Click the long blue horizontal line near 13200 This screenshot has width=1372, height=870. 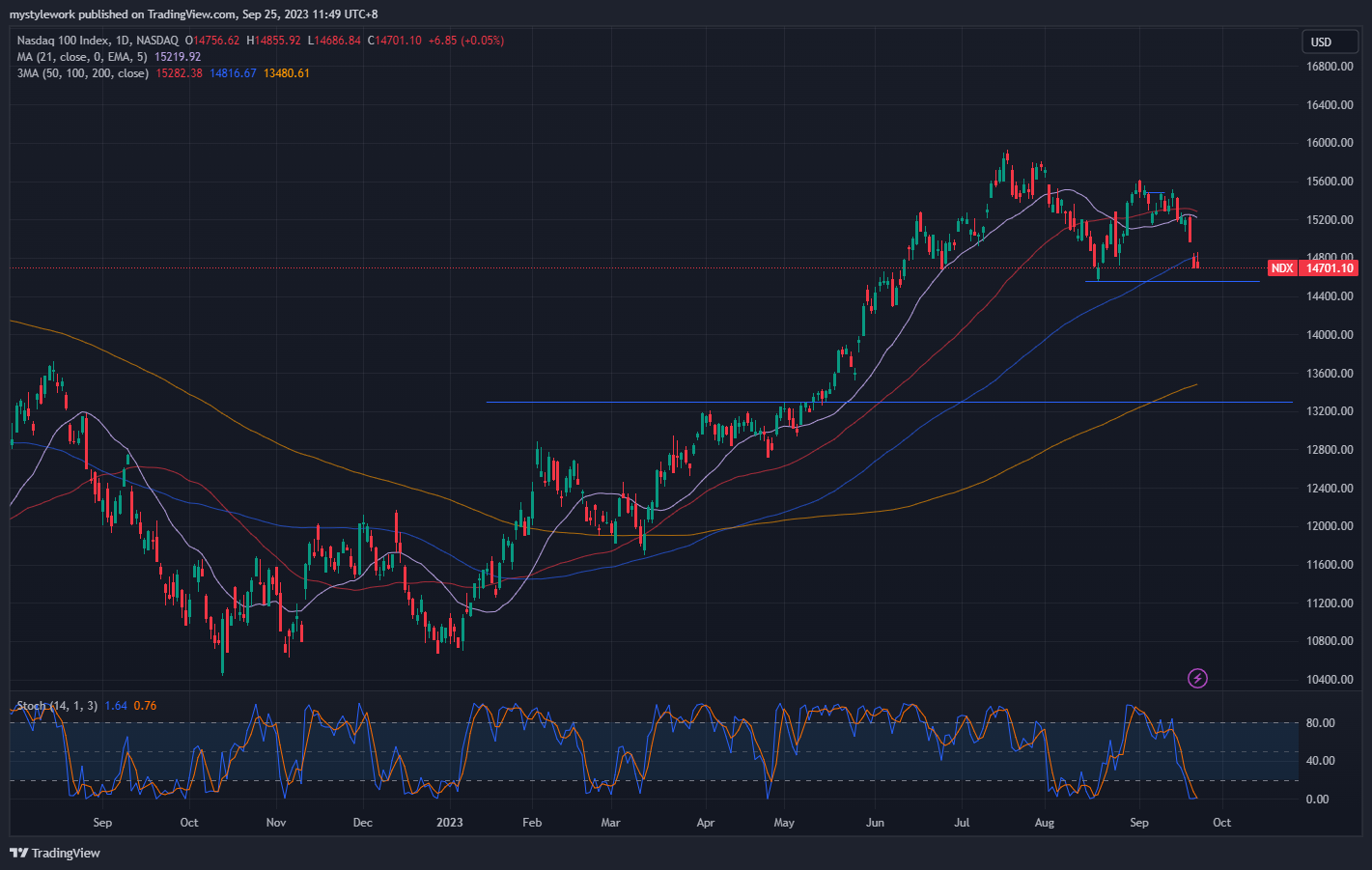coord(888,402)
